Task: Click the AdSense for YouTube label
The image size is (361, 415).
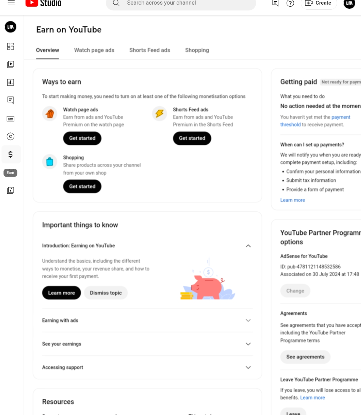Action: point(304,256)
